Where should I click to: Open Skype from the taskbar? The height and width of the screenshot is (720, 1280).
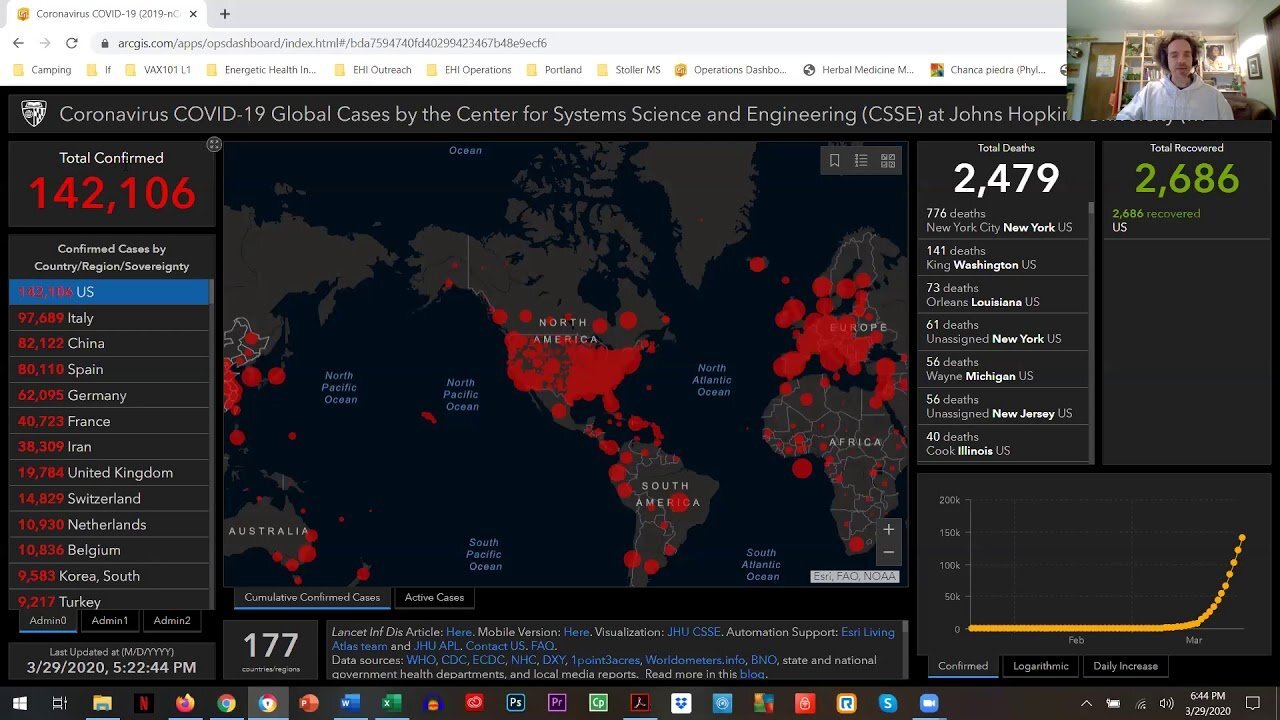coord(887,703)
